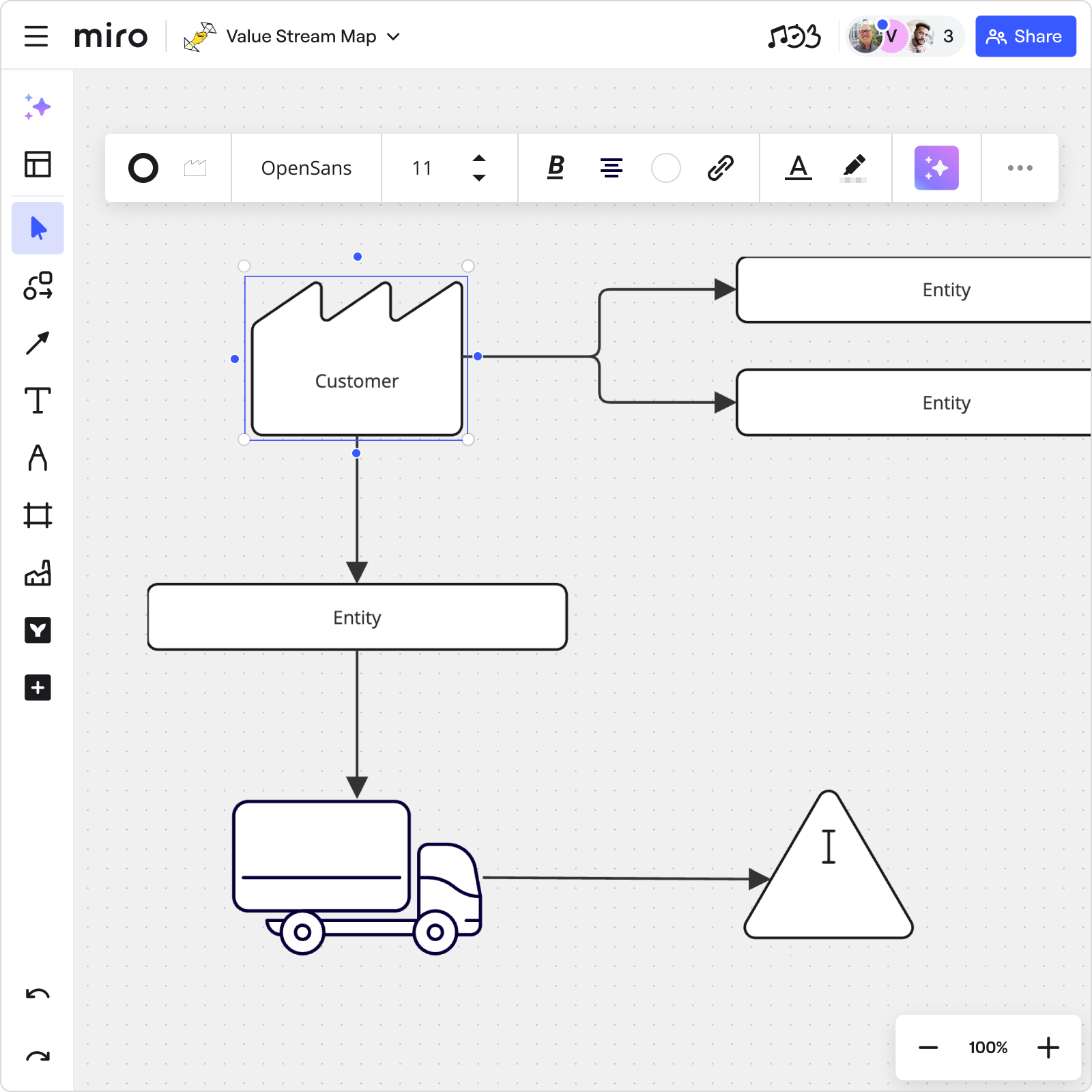Open the main hamburger menu

pyautogui.click(x=36, y=36)
